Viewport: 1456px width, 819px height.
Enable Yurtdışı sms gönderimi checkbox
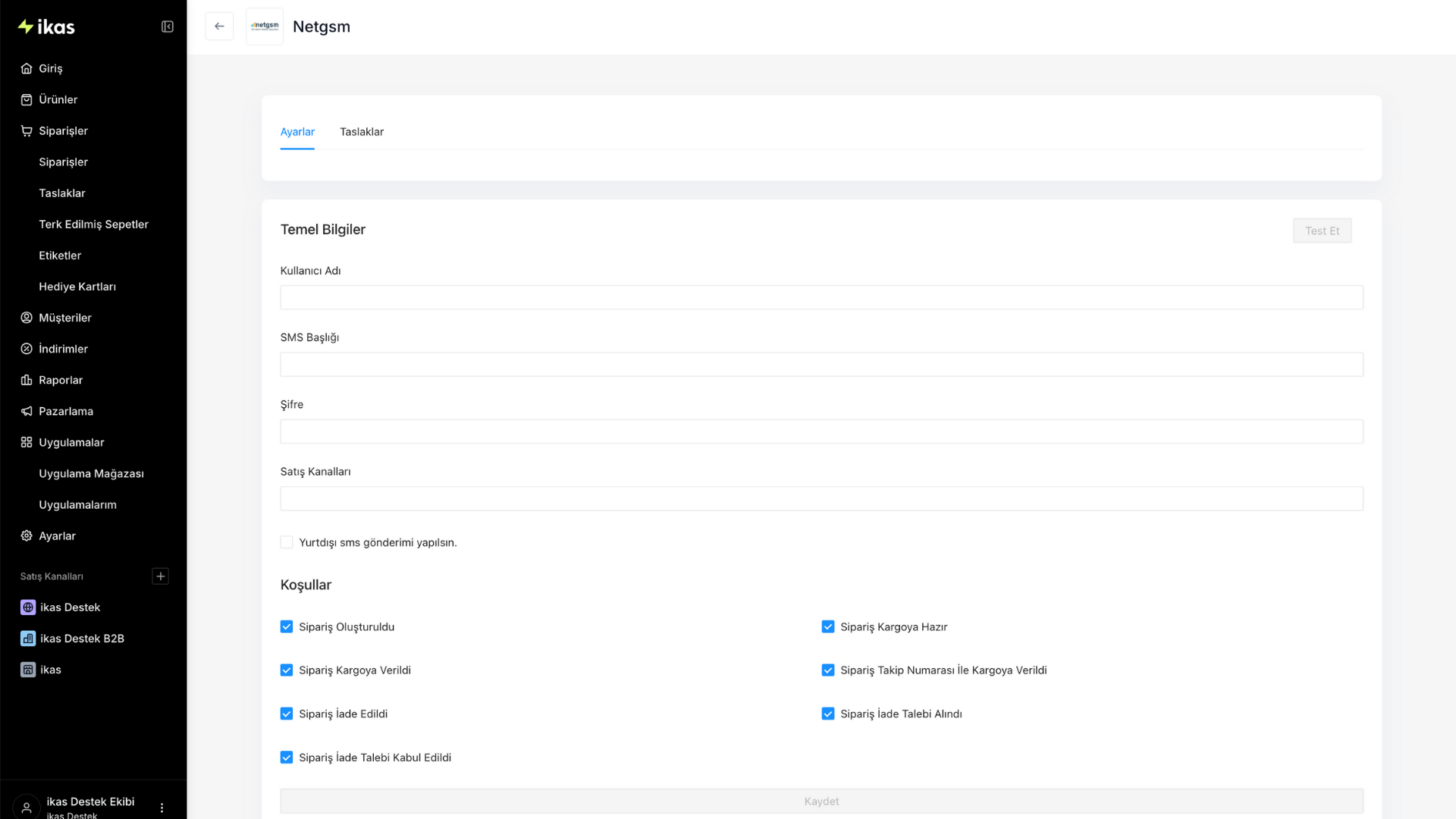click(x=287, y=542)
